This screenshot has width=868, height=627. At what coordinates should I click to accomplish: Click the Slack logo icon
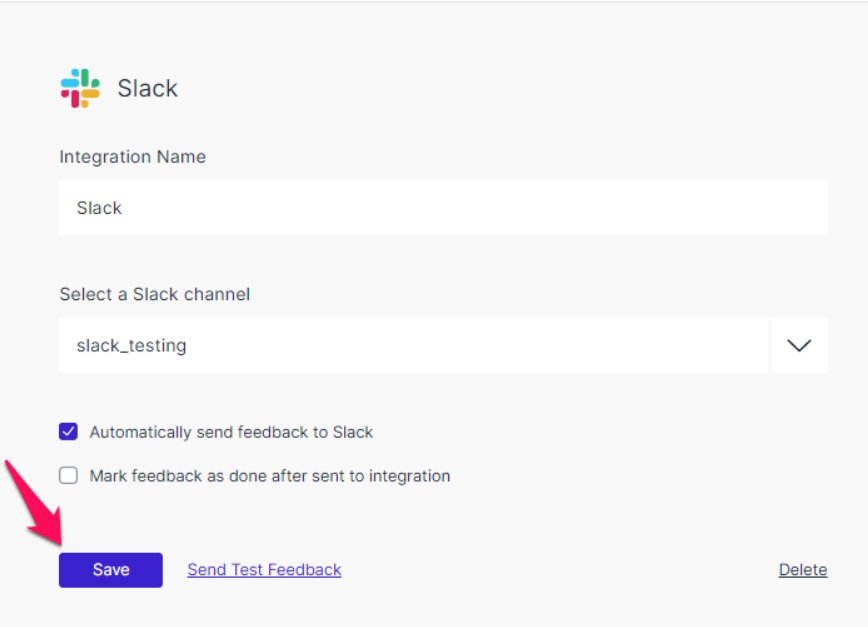click(80, 88)
